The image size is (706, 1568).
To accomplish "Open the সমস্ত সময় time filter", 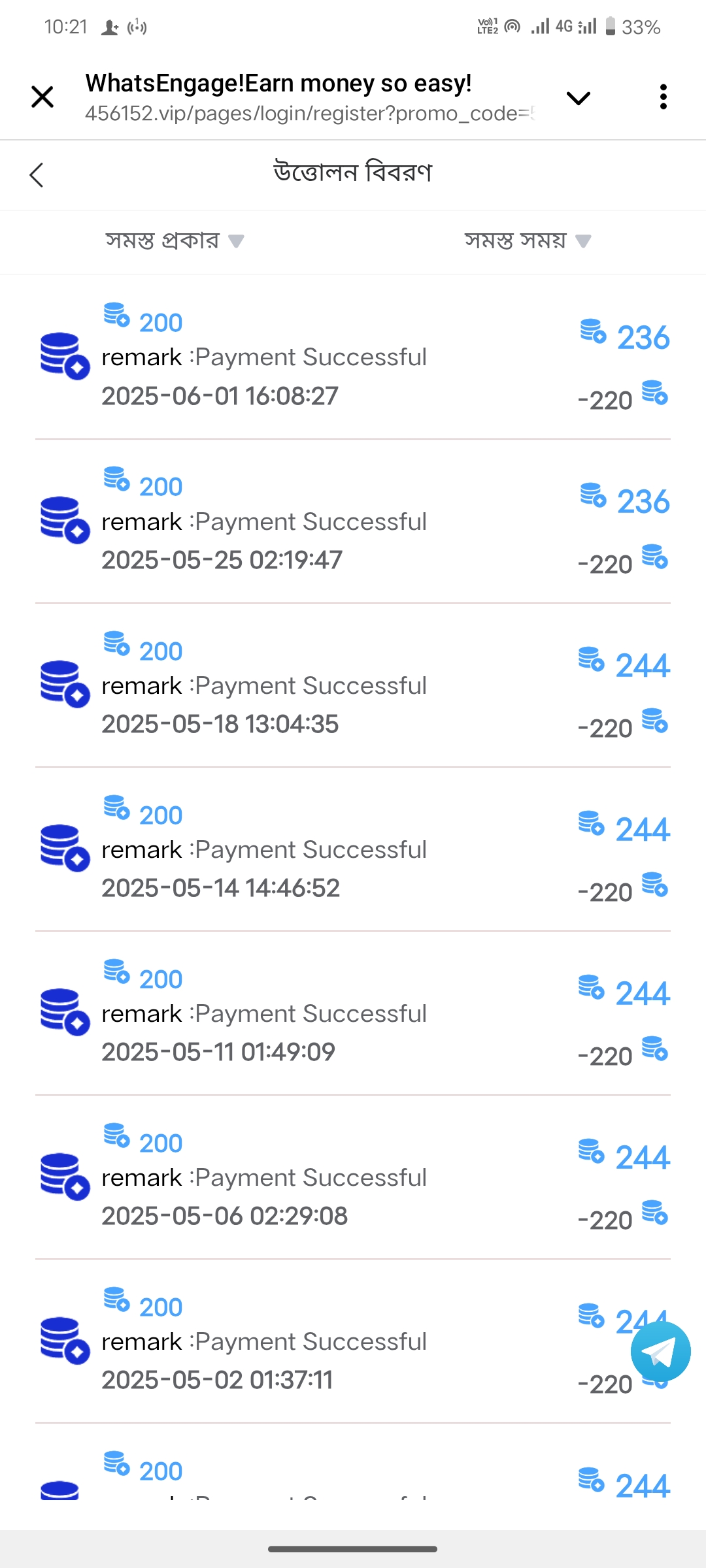I will [527, 240].
